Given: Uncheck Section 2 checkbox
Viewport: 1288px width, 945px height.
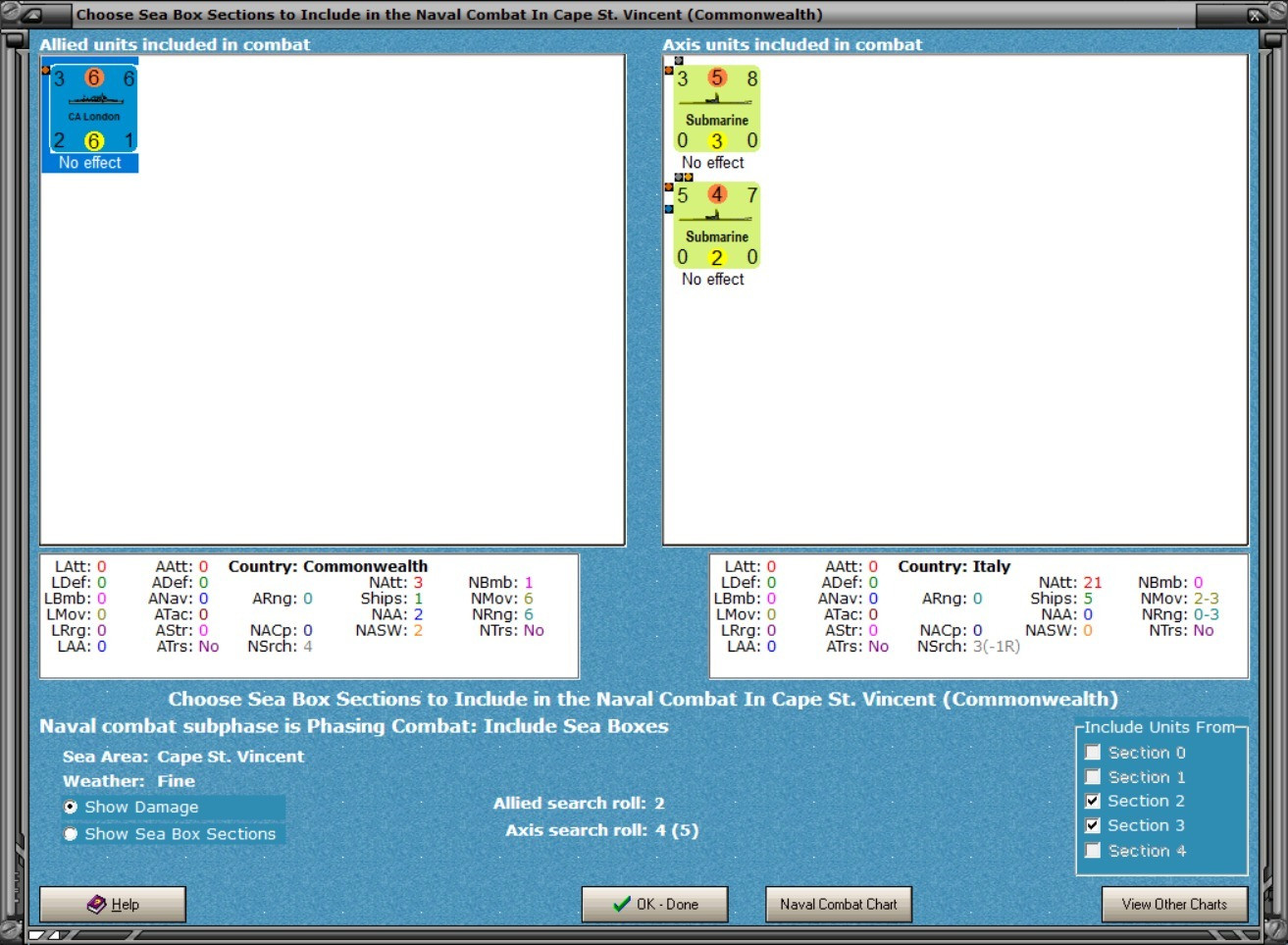Looking at the screenshot, I should (1093, 801).
